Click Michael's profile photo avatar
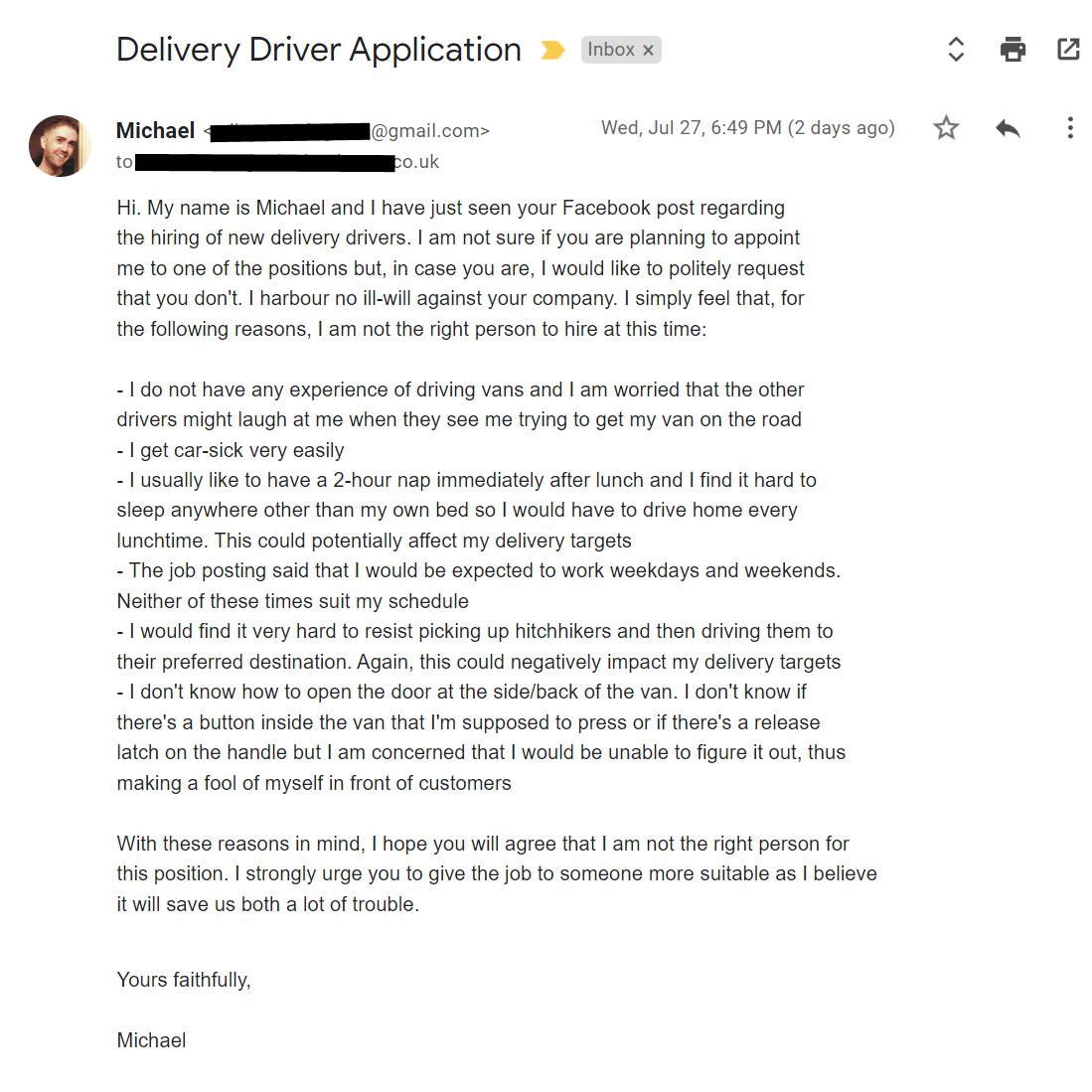The image size is (1092, 1092). (x=61, y=145)
